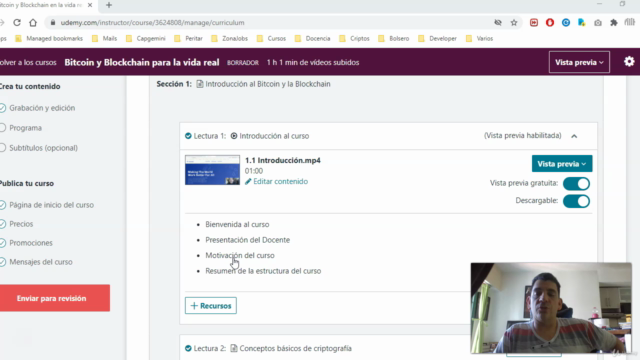The image size is (640, 360).
Task: Open course settings gear icon
Action: [x=629, y=62]
